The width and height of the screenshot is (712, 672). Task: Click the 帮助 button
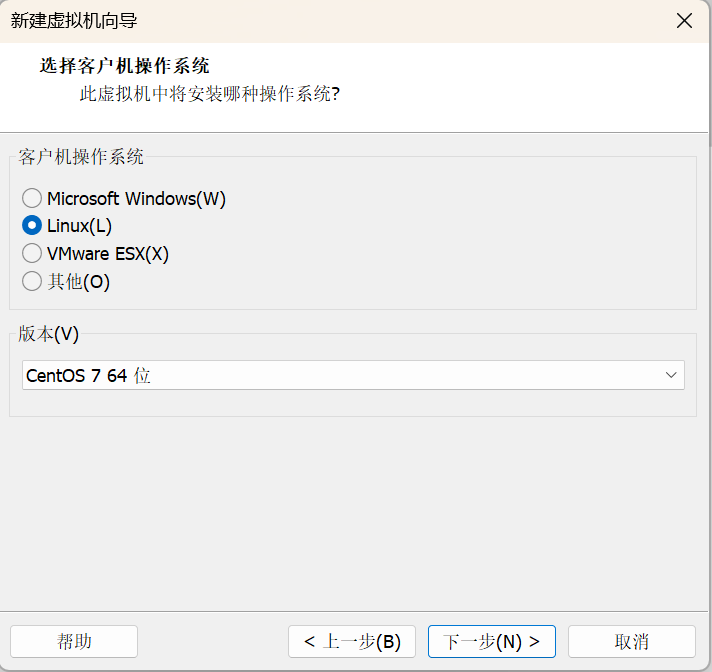tap(74, 642)
